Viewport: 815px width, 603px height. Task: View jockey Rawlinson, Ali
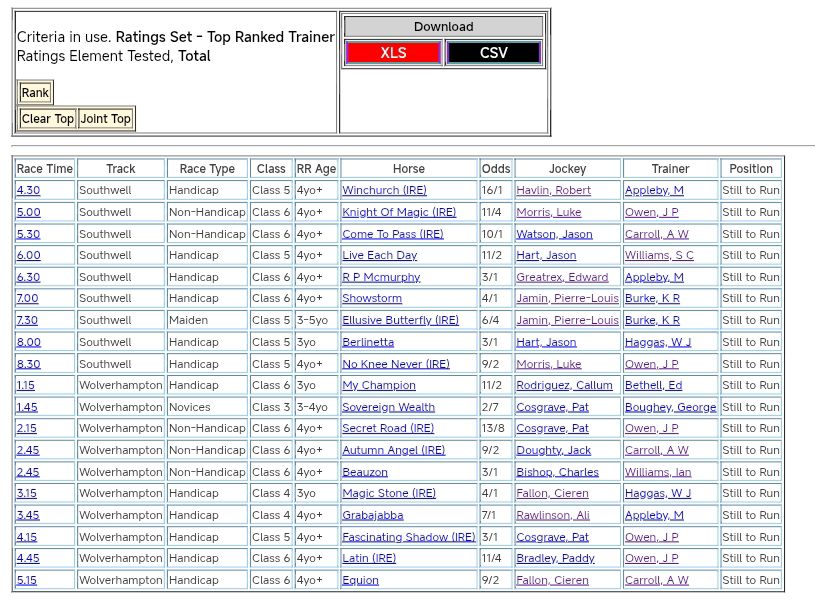click(x=552, y=515)
